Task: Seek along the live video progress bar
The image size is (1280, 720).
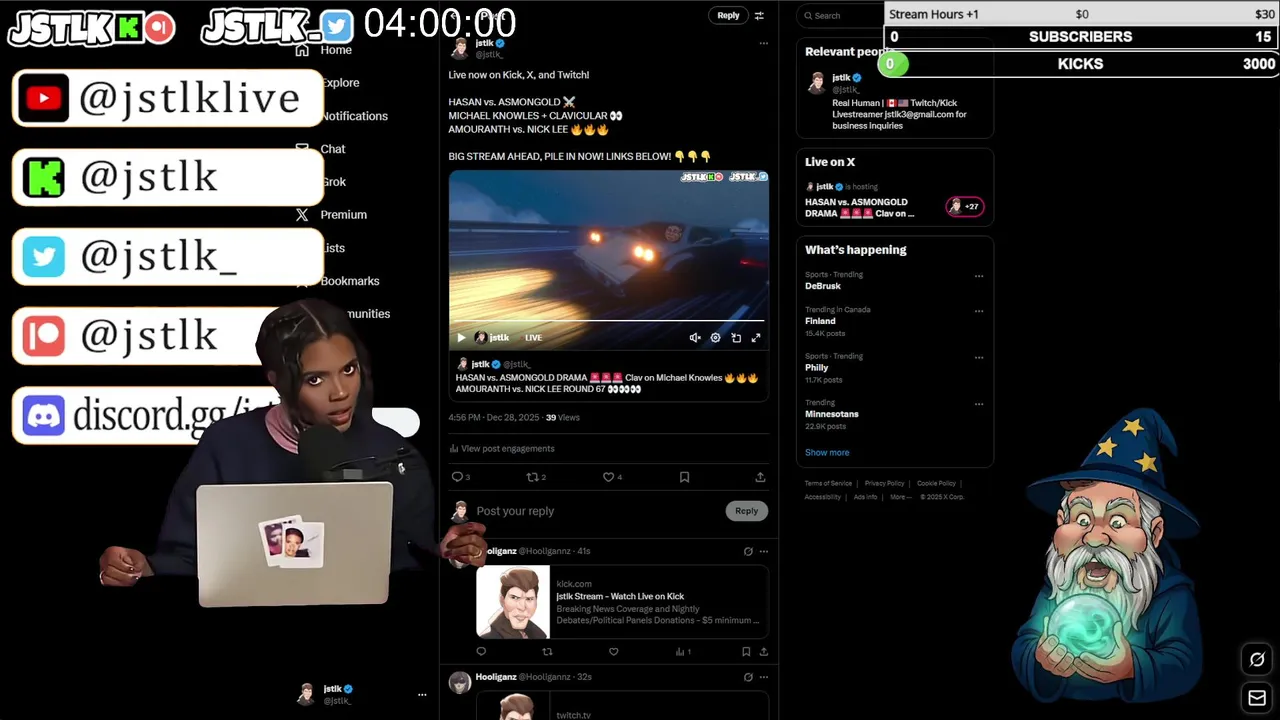Action: click(608, 321)
